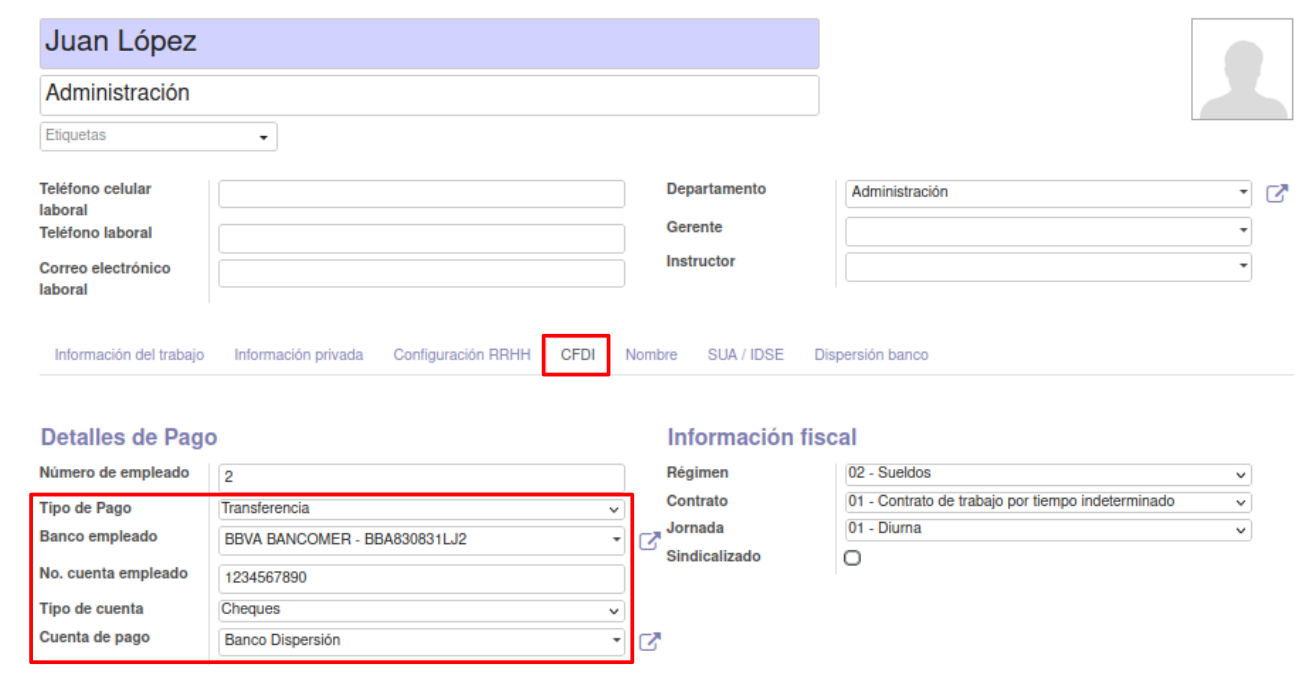Screen dimensions: 1306x677
Task: Open external link beside Departamento field
Action: (1276, 194)
